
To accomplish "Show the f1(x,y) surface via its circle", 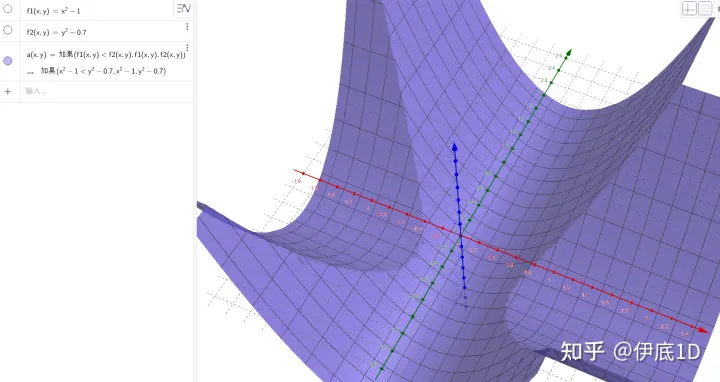I will click(x=8, y=9).
